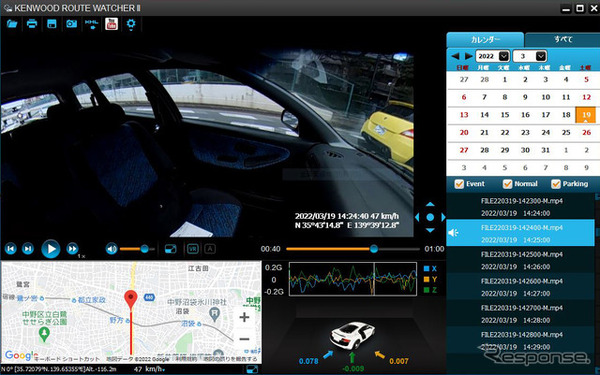Click the print icon
The width and height of the screenshot is (600, 375).
pyautogui.click(x=32, y=24)
